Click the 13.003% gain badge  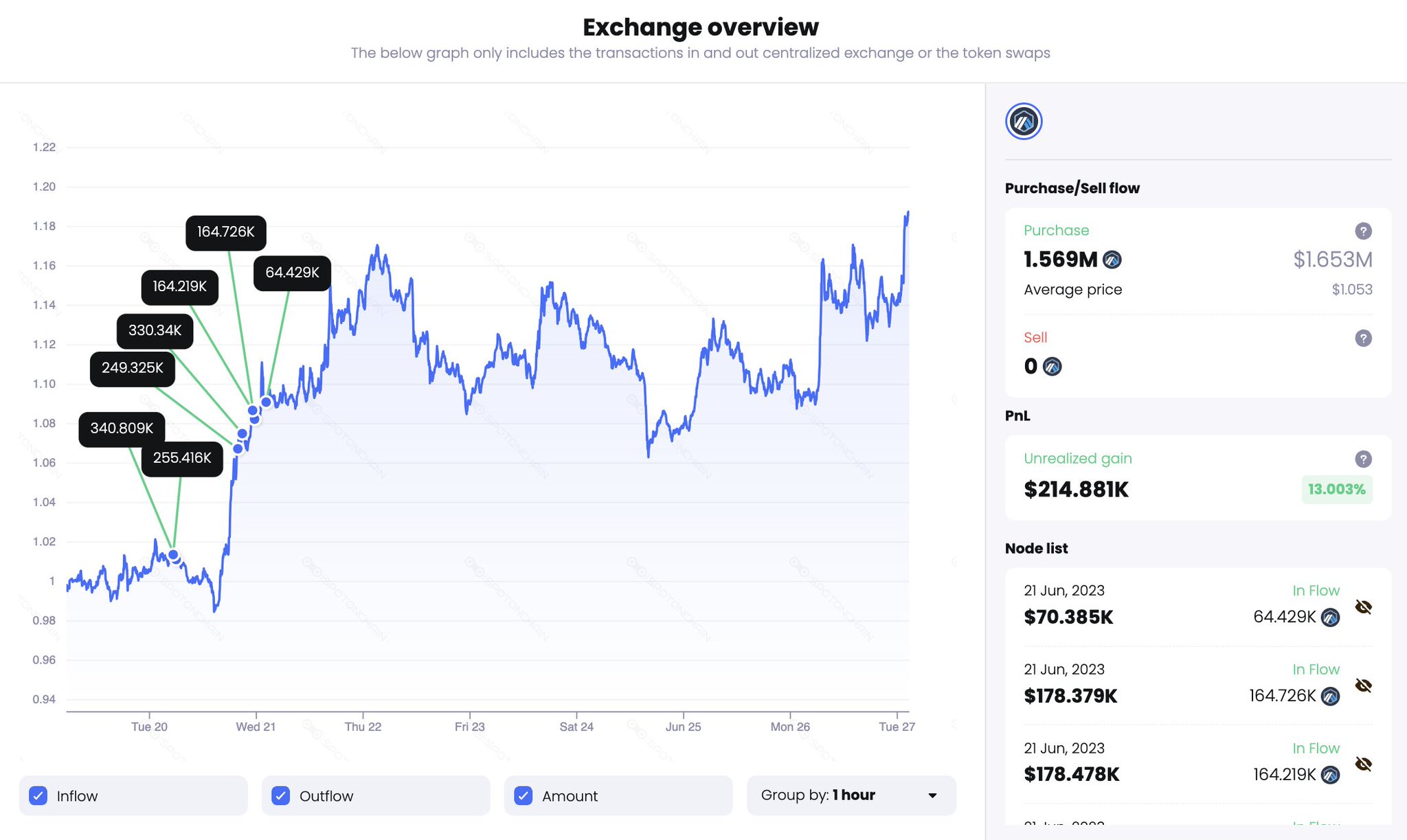pos(1336,490)
